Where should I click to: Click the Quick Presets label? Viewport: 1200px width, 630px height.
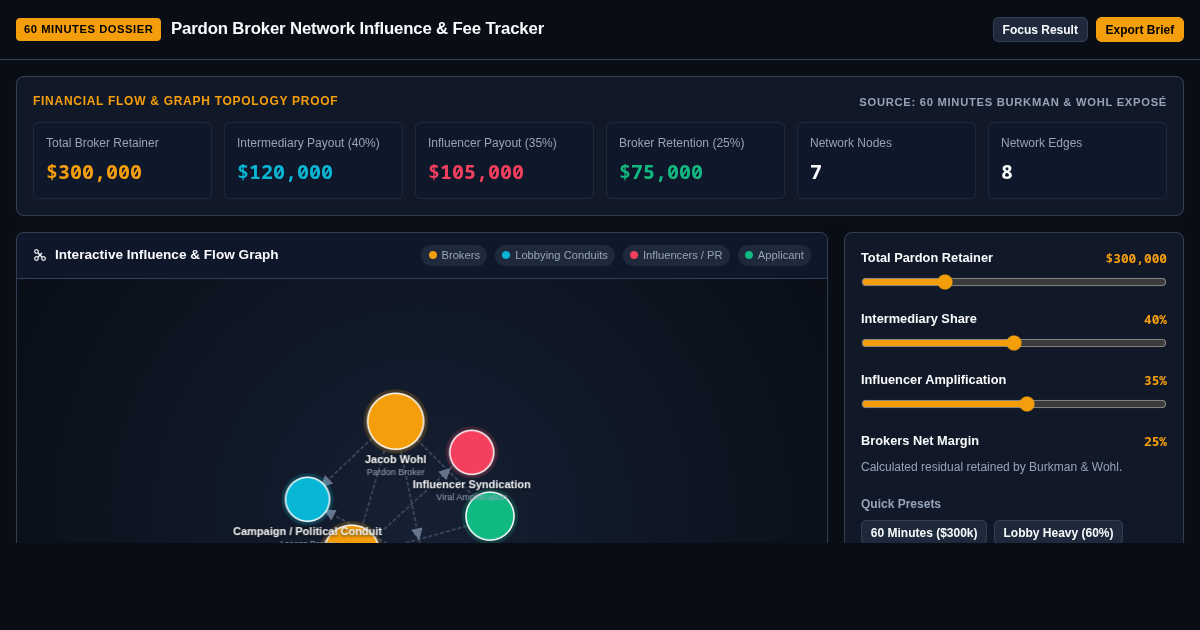(901, 504)
